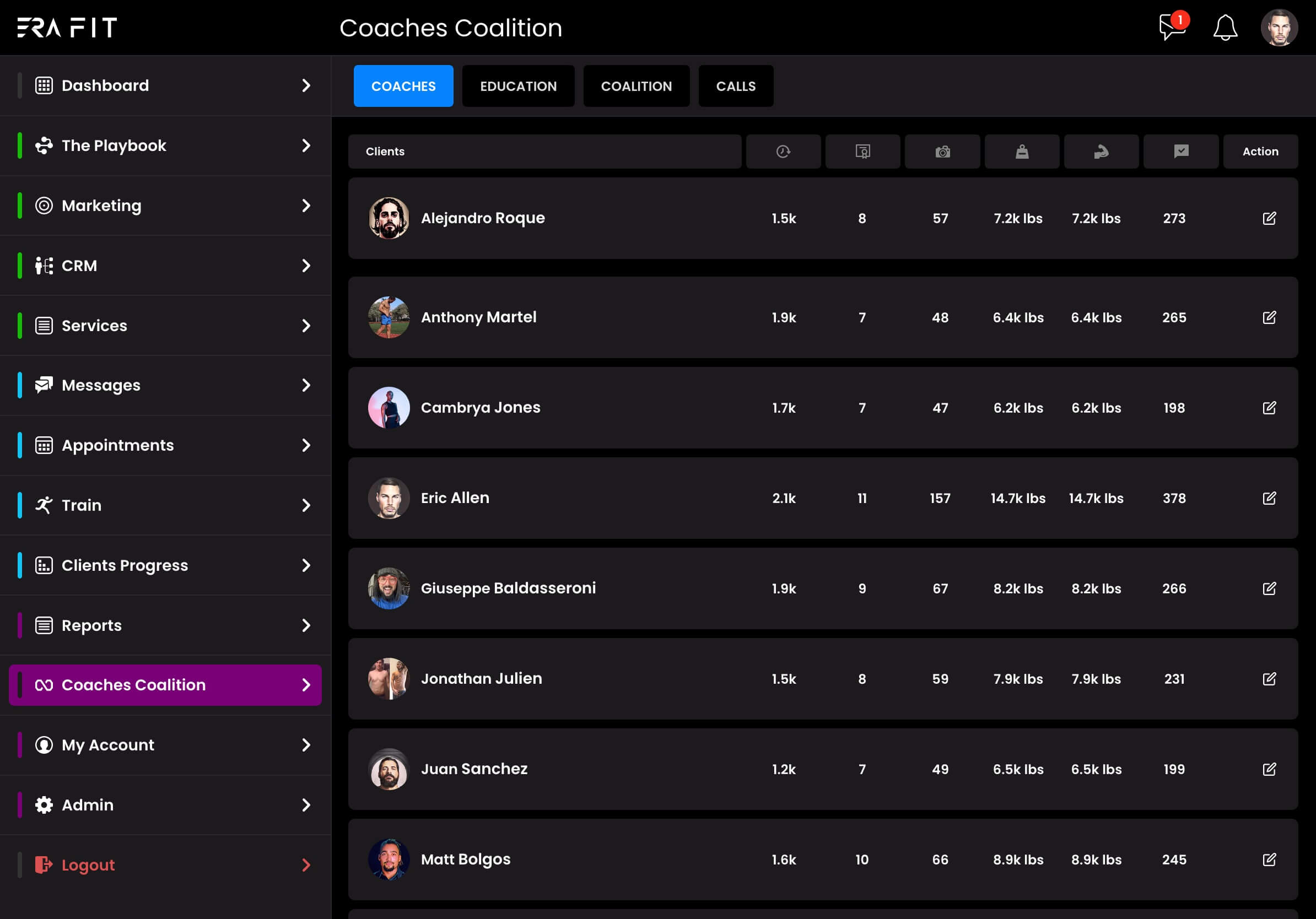The height and width of the screenshot is (919, 1316).
Task: Click the Train running figure icon
Action: coord(44,505)
